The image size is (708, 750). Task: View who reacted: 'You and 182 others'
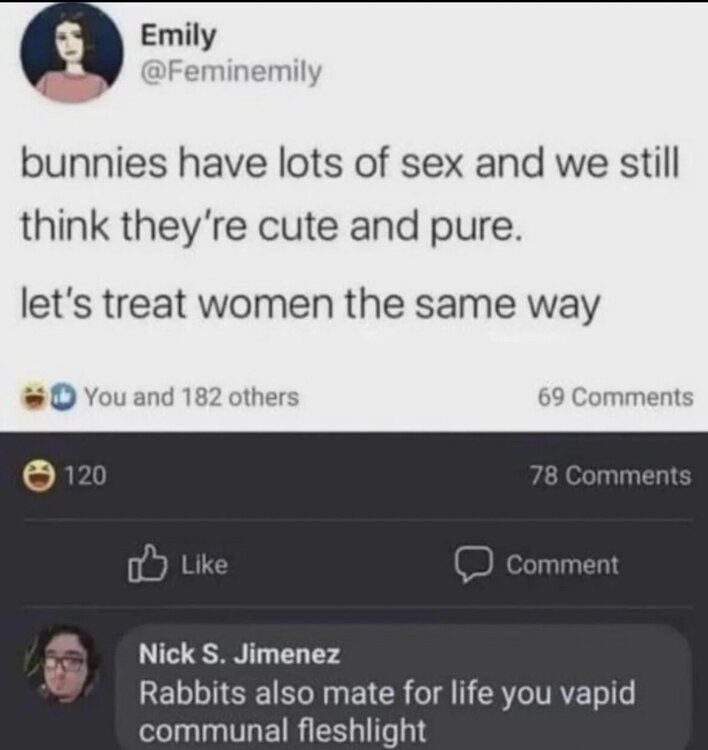point(191,397)
